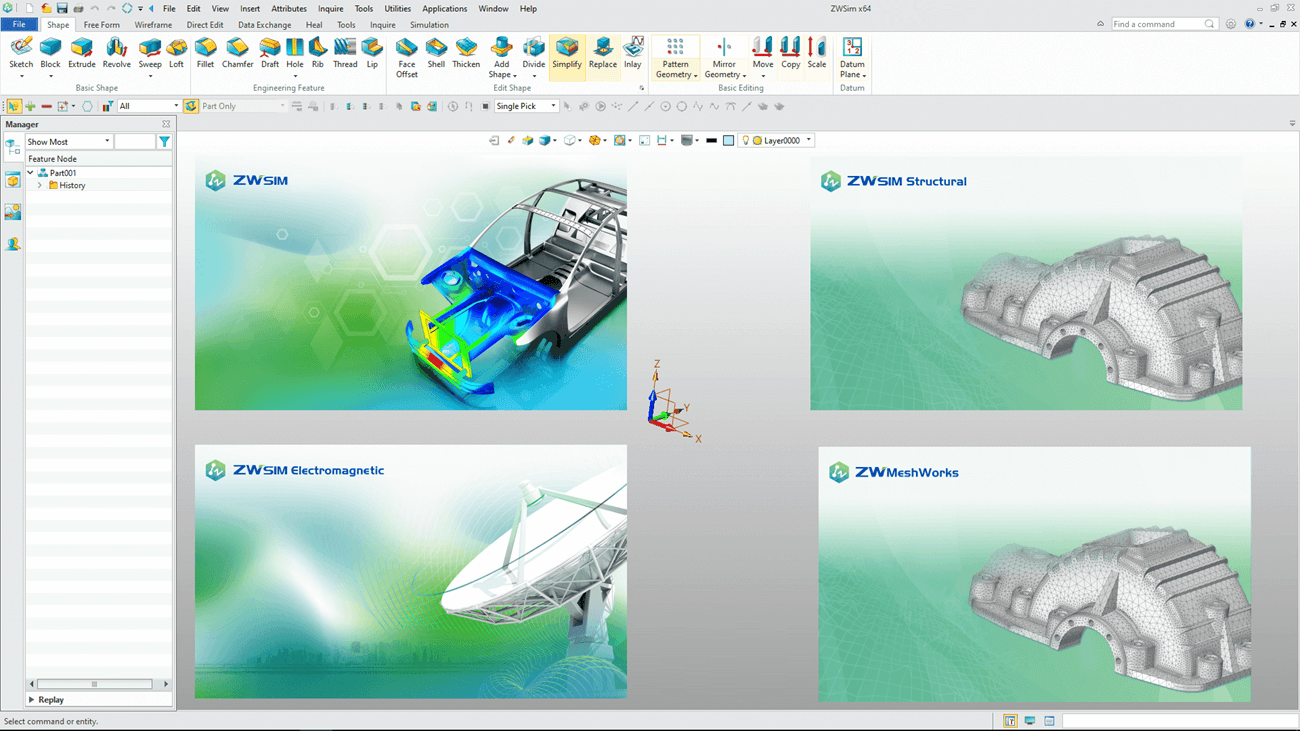Viewport: 1300px width, 731px height.
Task: Toggle section view in the display toolbar
Action: (x=663, y=140)
